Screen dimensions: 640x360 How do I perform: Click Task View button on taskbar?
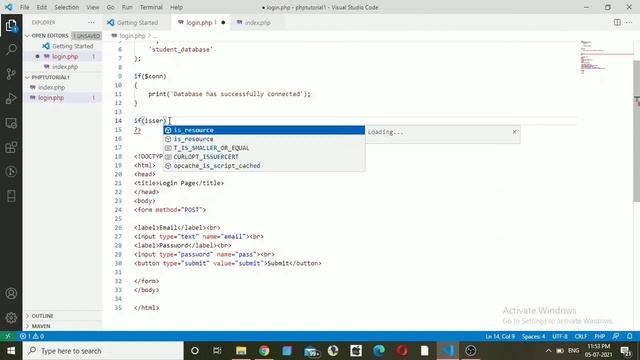[x=217, y=351]
